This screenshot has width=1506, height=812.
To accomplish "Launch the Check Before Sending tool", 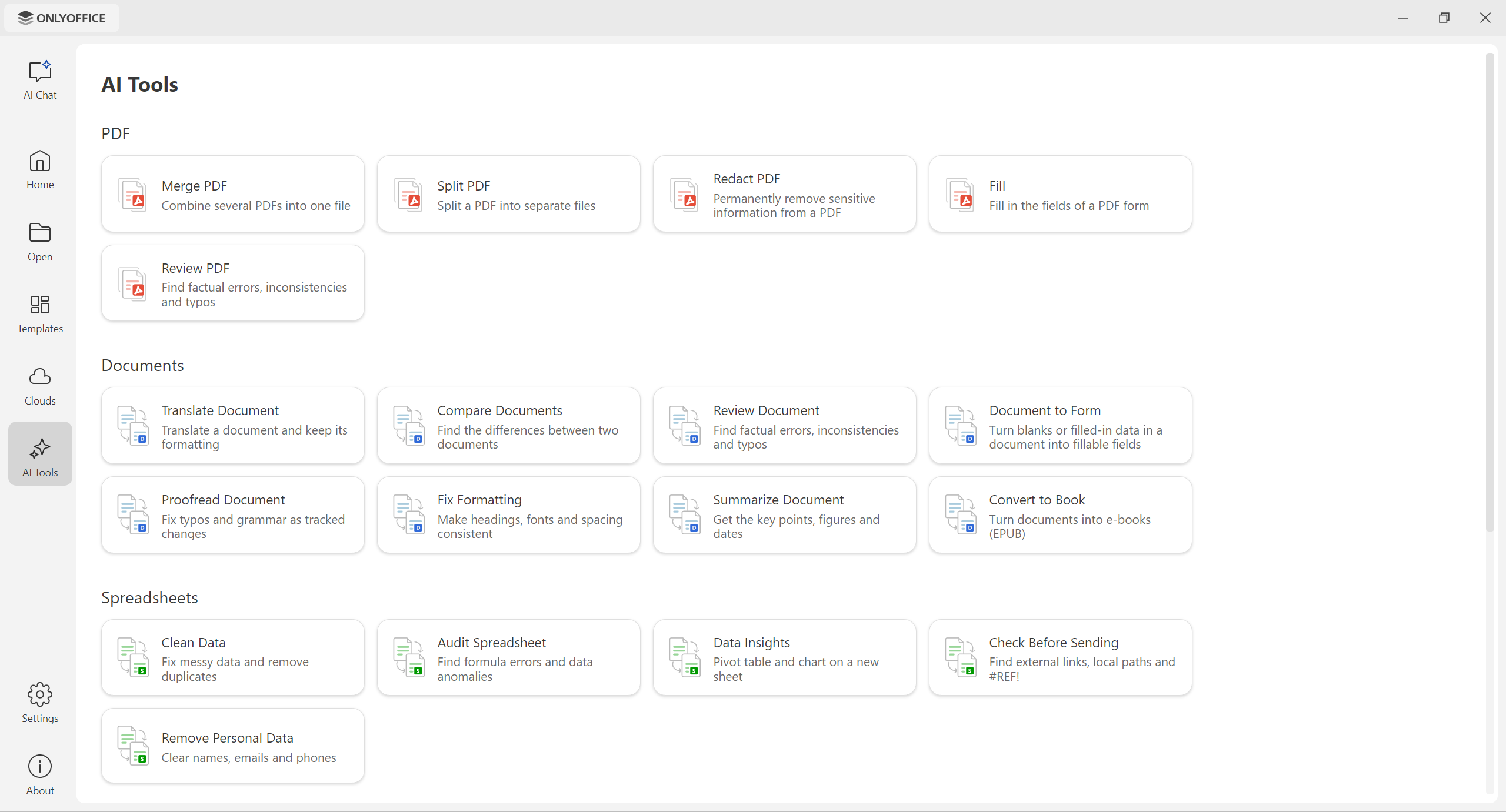I will point(1060,657).
